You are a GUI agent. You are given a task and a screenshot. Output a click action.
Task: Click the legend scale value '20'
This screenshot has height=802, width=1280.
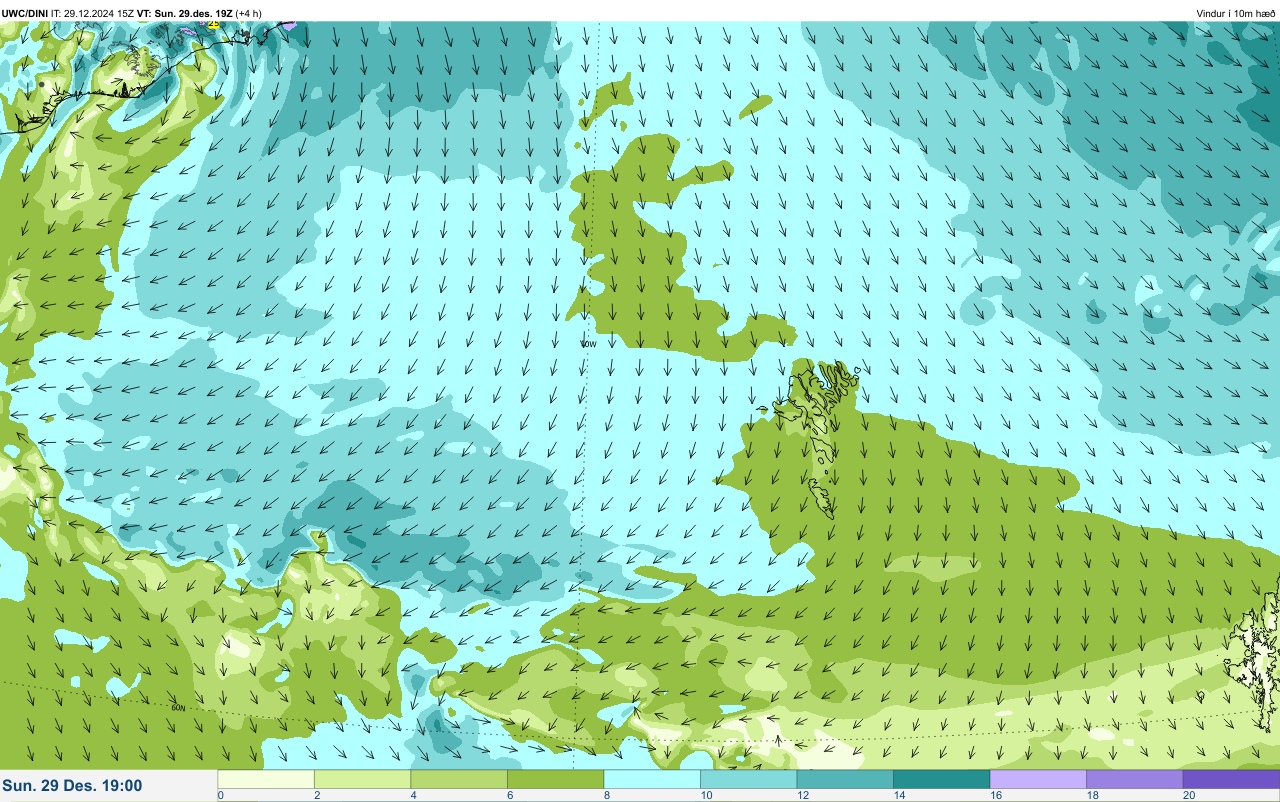1189,795
